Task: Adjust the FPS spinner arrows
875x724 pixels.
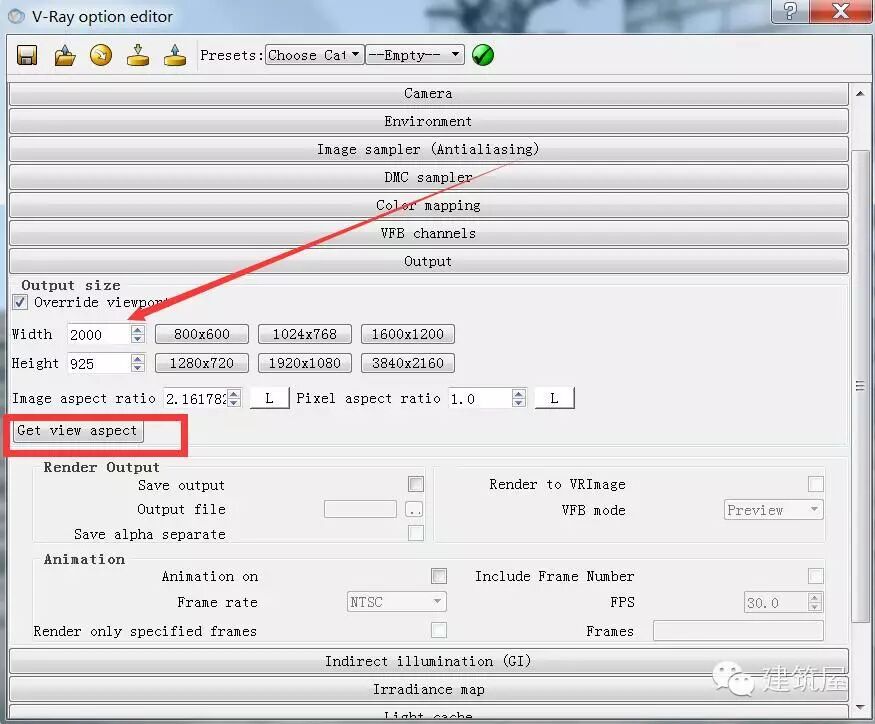Action: pyautogui.click(x=815, y=602)
